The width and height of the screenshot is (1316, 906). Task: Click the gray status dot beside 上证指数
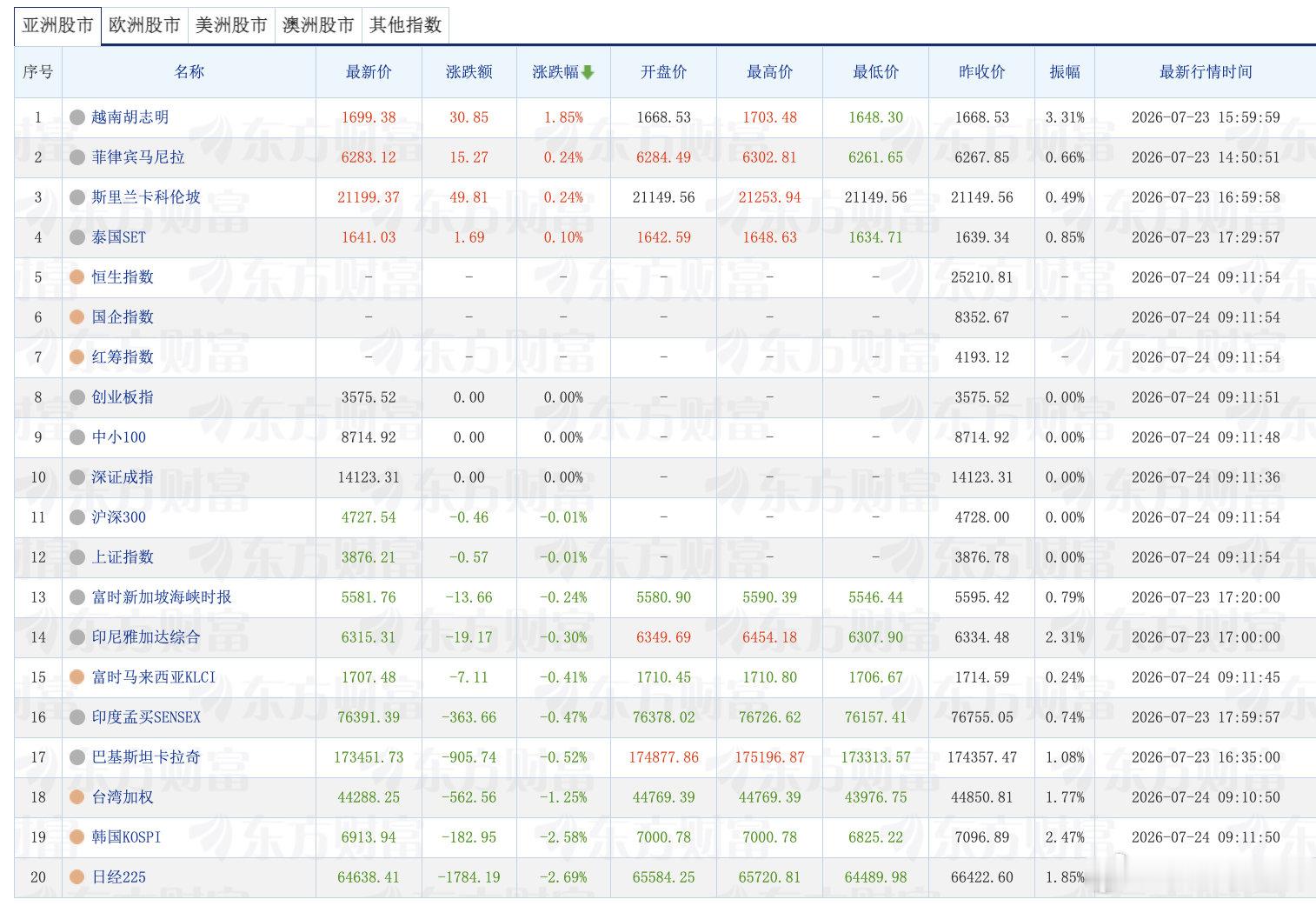(77, 557)
